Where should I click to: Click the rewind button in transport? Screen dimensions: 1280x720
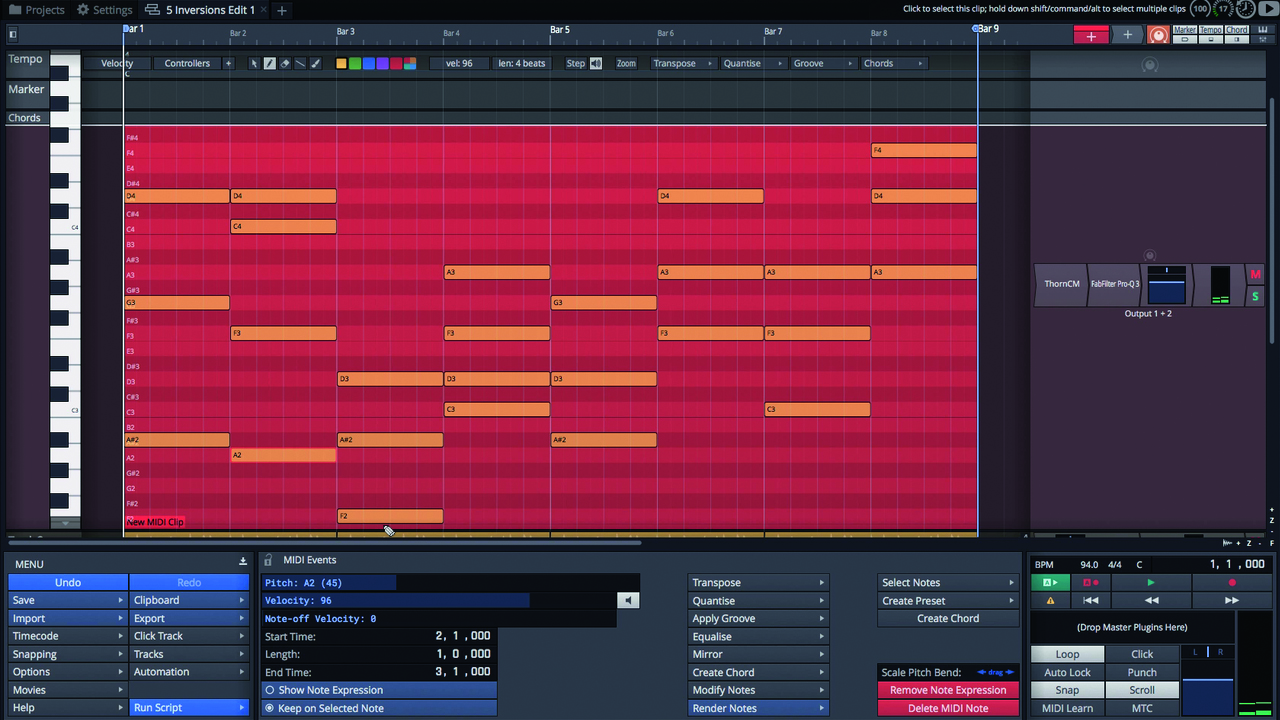pos(1151,600)
